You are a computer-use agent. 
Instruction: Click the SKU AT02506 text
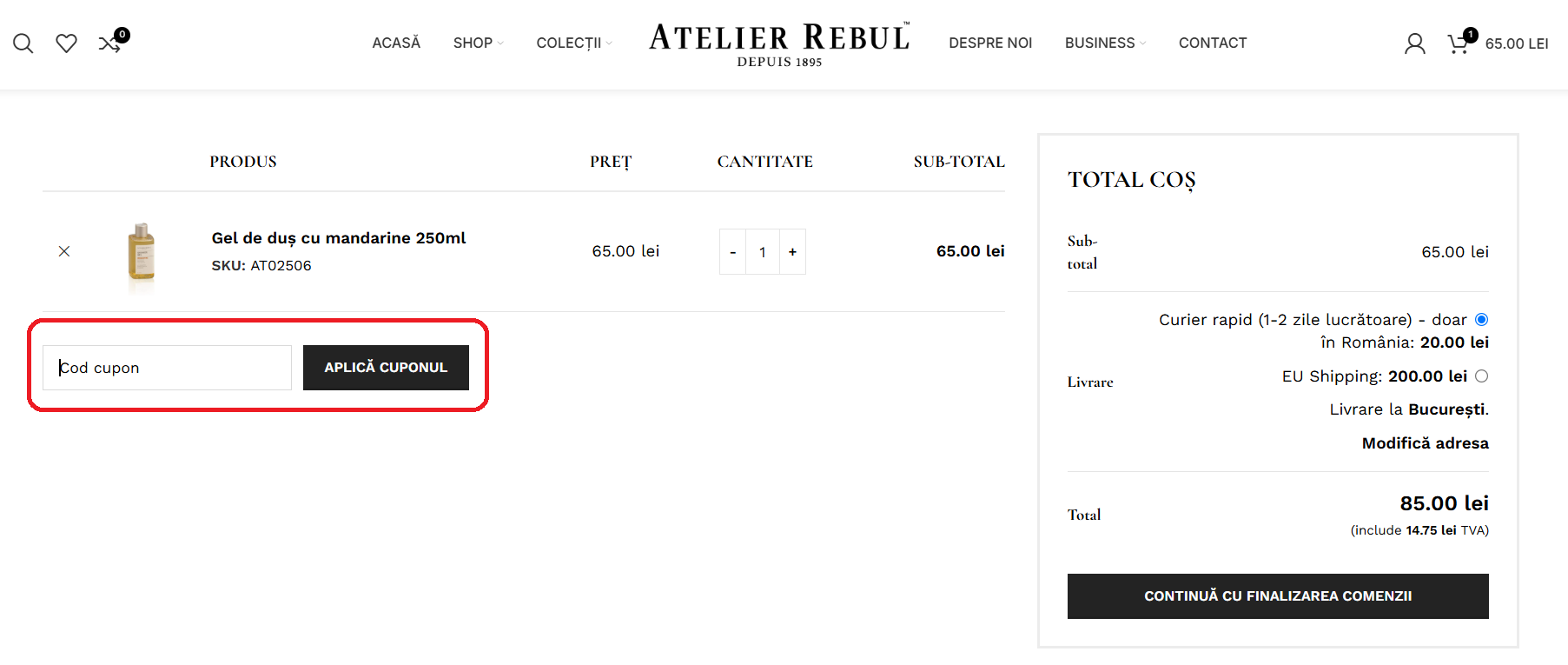261,266
